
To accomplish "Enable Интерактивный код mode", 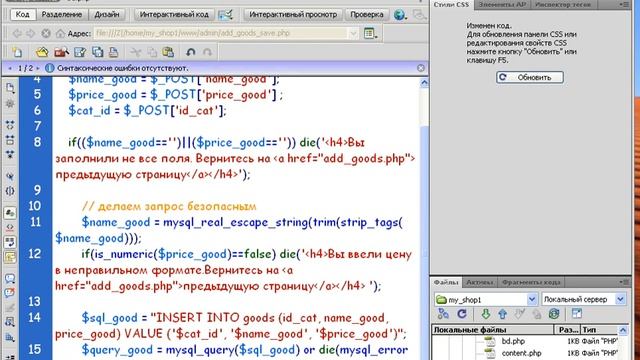I will [x=174, y=14].
